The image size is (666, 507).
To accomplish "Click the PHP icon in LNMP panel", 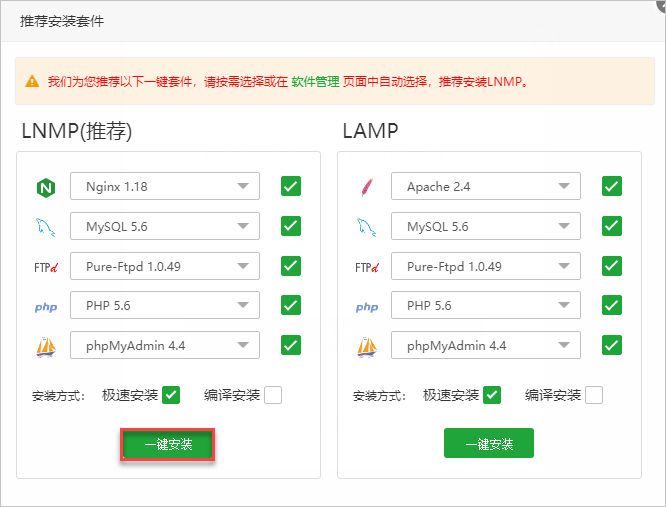I will (x=45, y=307).
